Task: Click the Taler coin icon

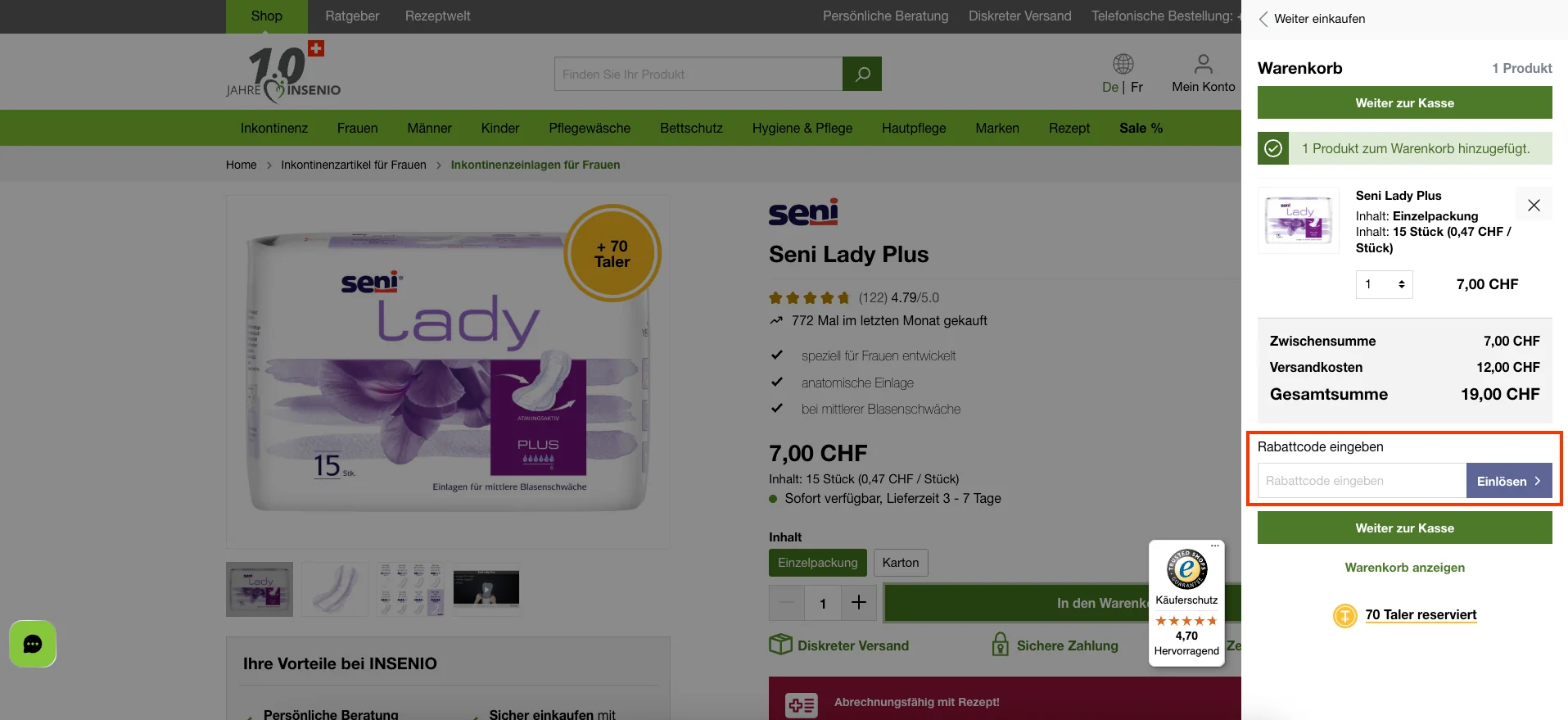Action: (x=1345, y=615)
